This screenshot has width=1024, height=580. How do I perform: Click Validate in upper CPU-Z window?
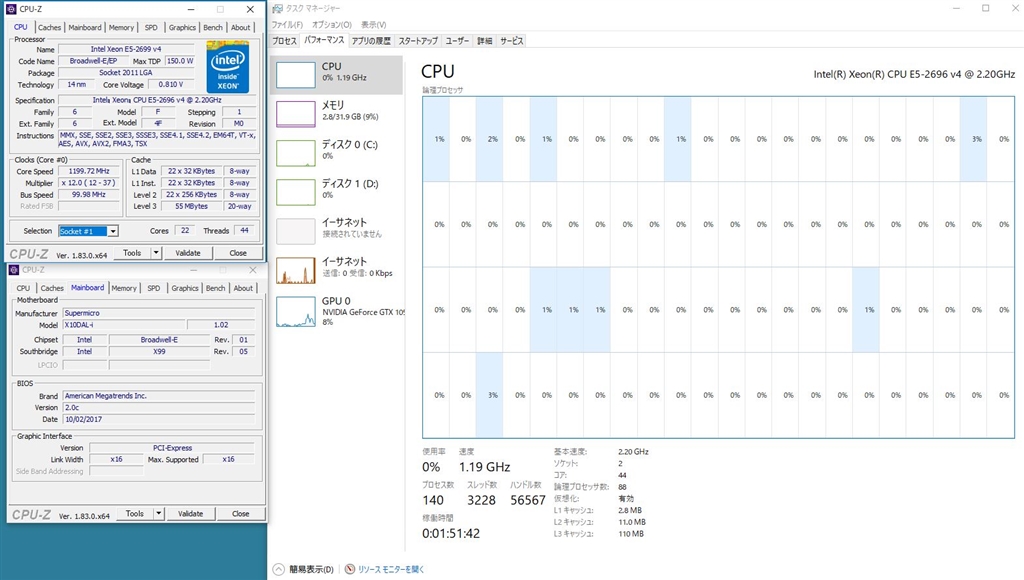click(188, 253)
